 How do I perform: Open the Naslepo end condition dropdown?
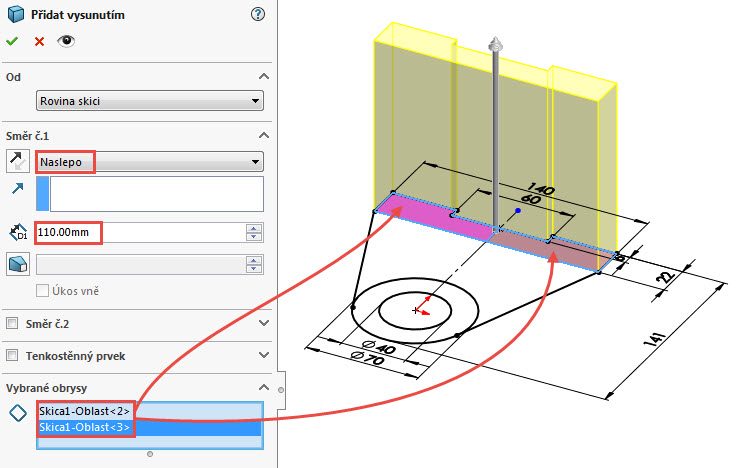click(150, 162)
